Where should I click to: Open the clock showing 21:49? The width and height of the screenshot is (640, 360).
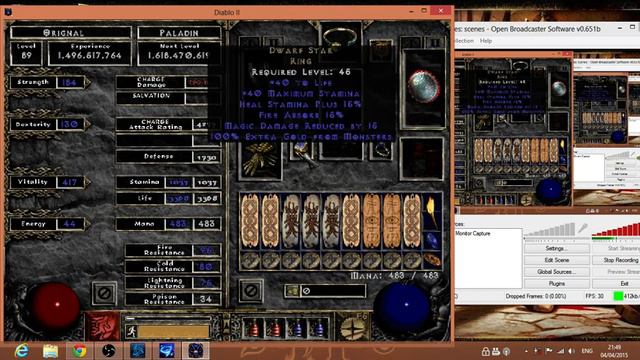[x=614, y=351]
